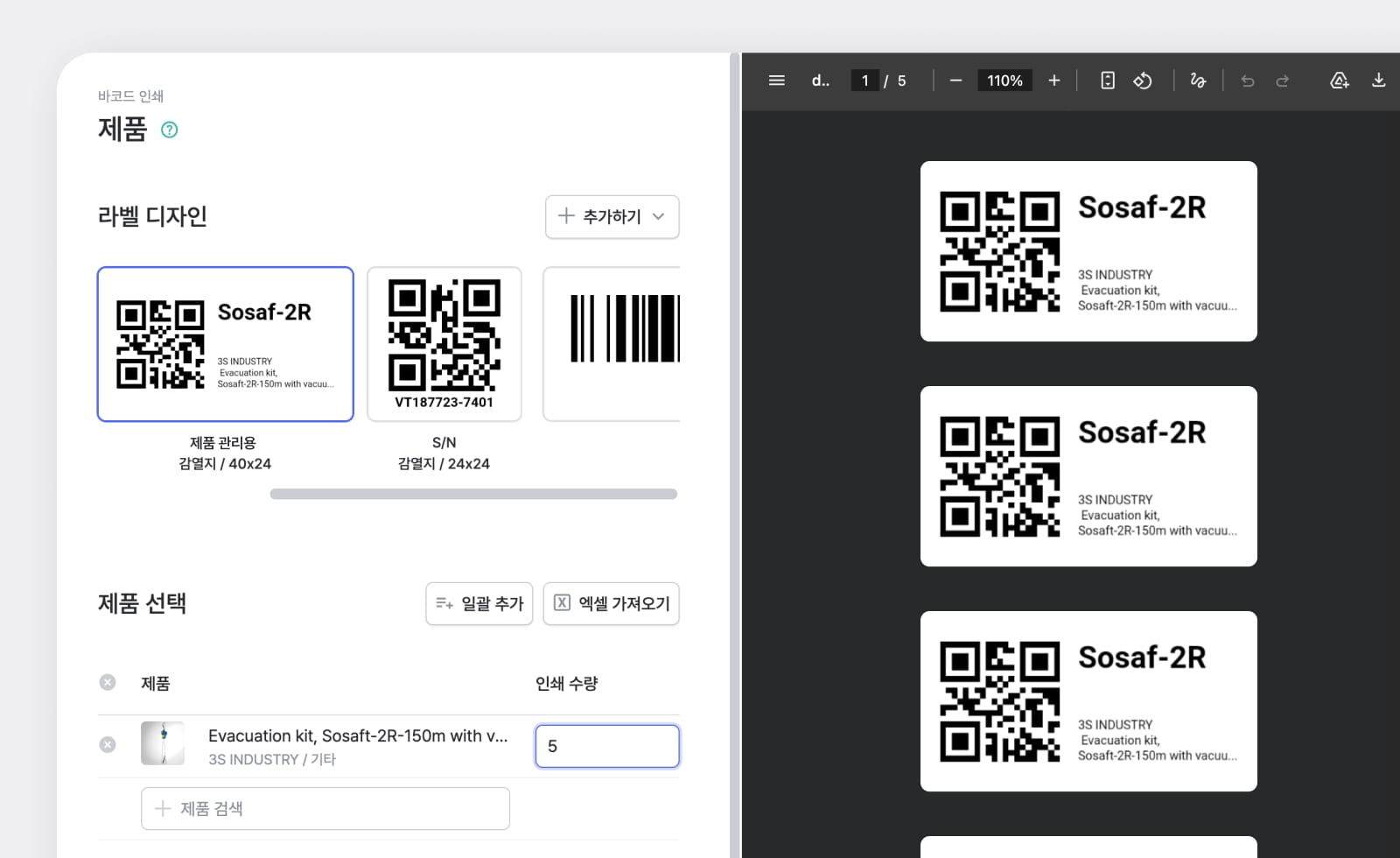Viewport: 1400px width, 858px height.
Task: Select the barcode label design thumbnail
Action: click(612, 344)
